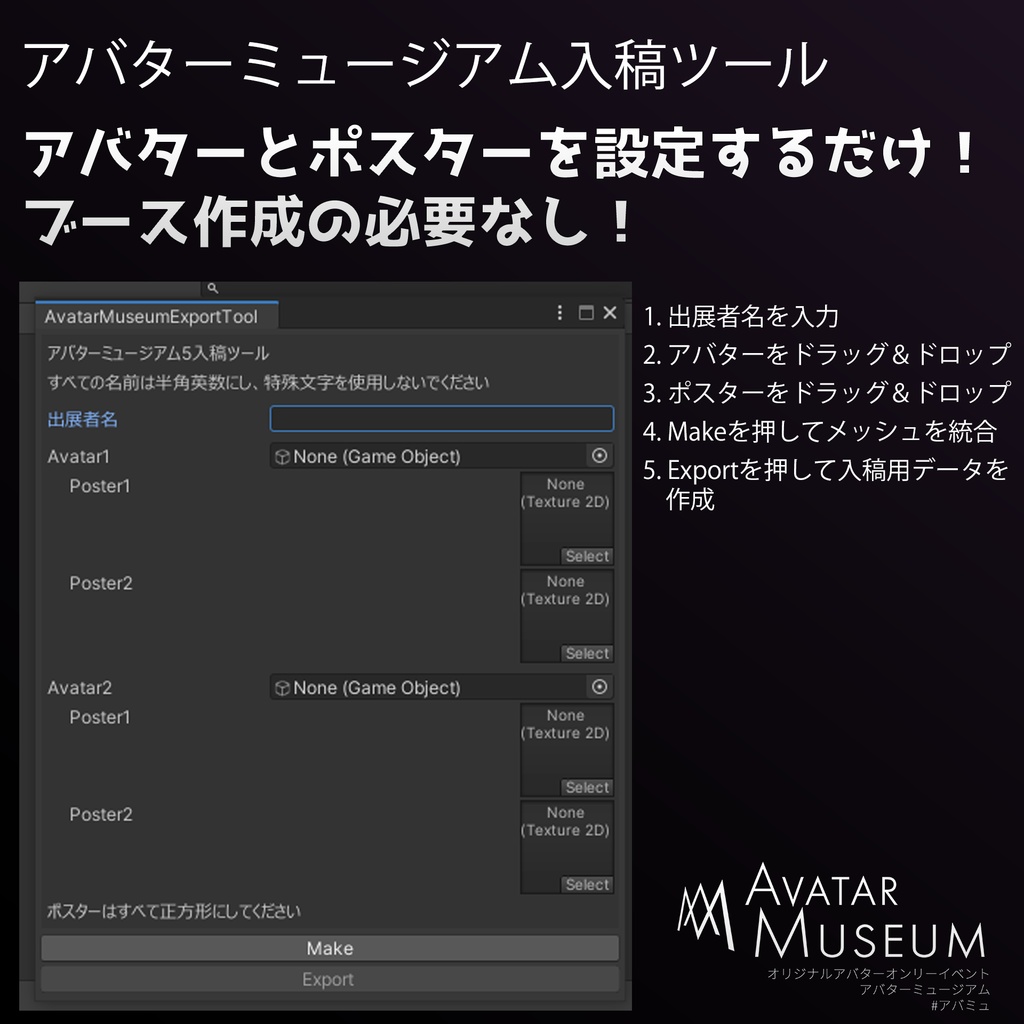Image resolution: width=1024 pixels, height=1024 pixels.
Task: Click the search magnifier icon above the tab
Action: pos(212,287)
